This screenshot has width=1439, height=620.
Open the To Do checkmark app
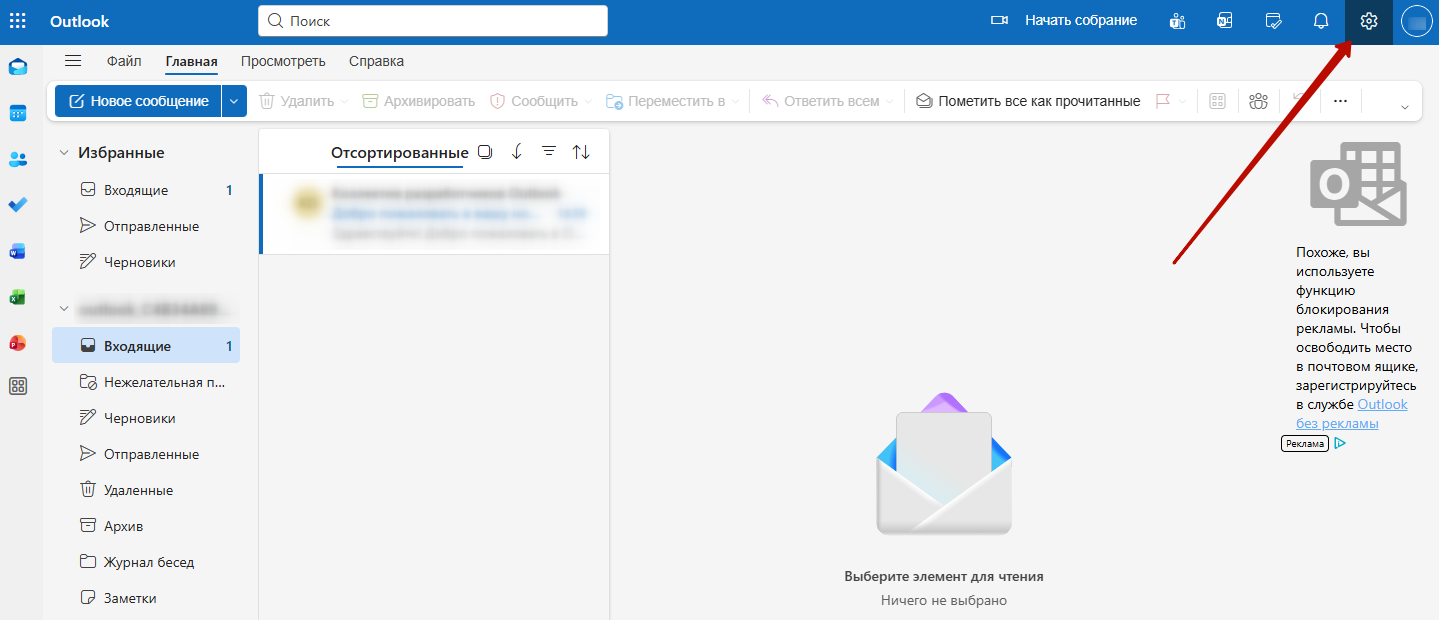pos(18,205)
